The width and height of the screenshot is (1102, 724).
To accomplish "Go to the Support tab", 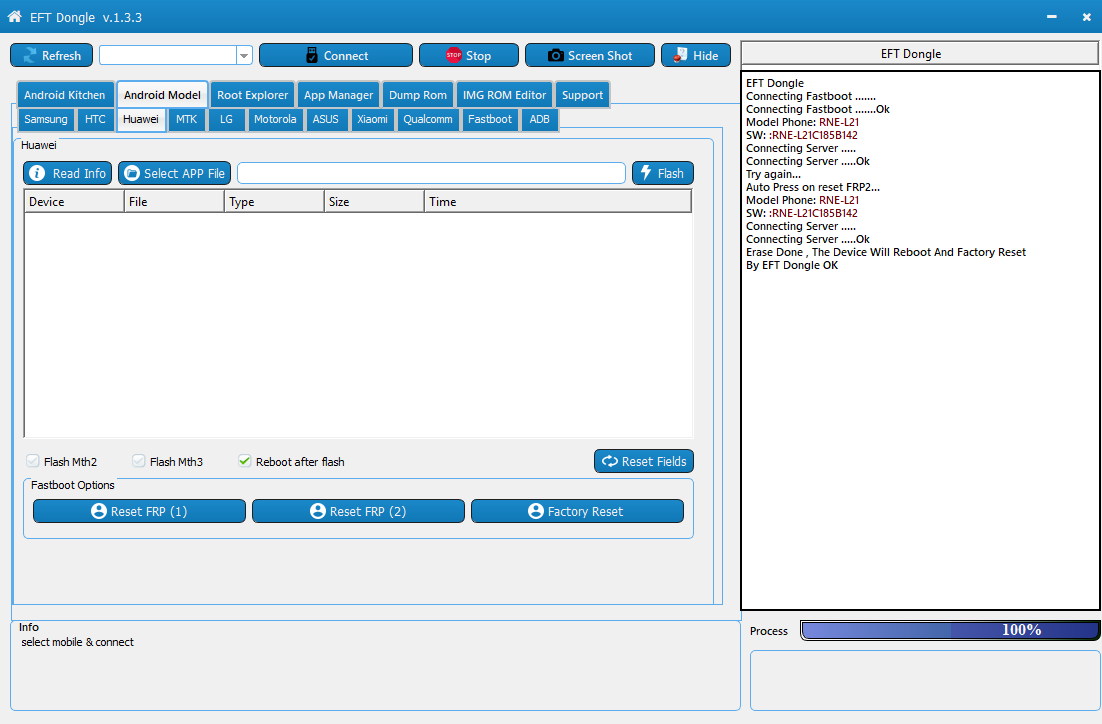I will click(583, 95).
